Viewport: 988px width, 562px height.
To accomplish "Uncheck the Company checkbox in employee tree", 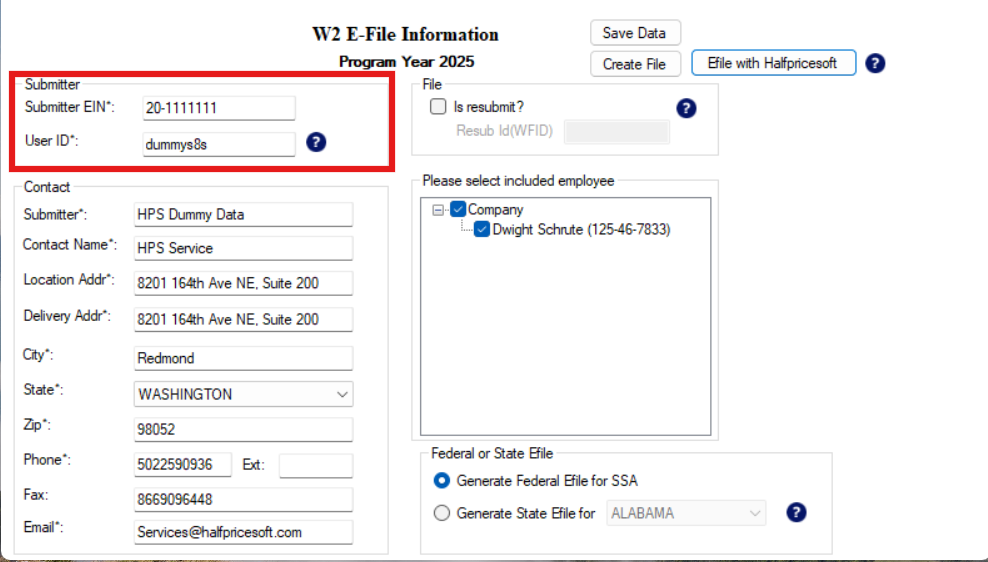I will pyautogui.click(x=458, y=210).
